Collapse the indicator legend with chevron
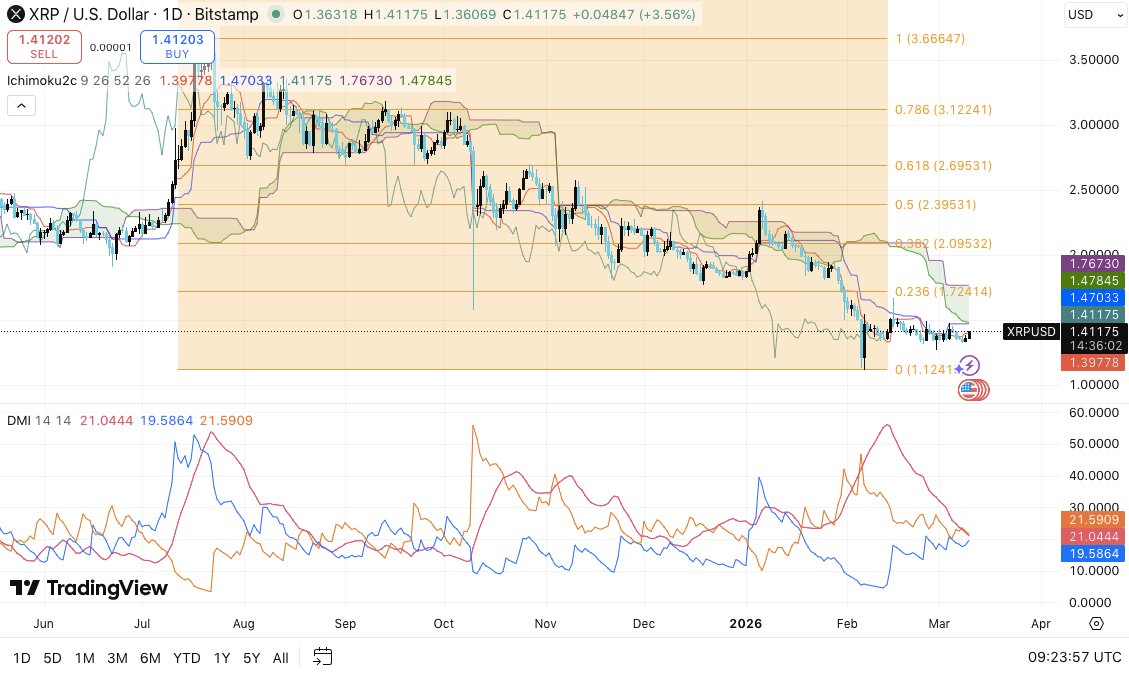 (21, 105)
